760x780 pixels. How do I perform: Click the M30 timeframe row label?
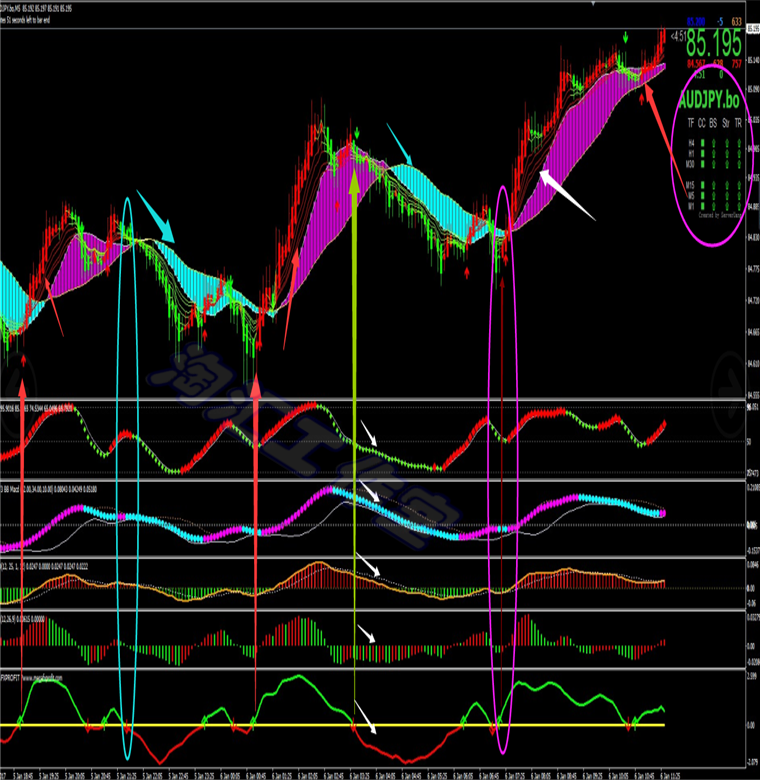[690, 164]
